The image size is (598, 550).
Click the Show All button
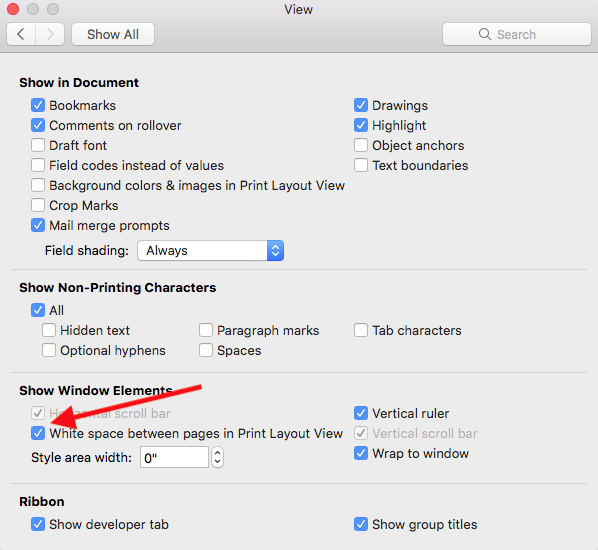[x=113, y=34]
